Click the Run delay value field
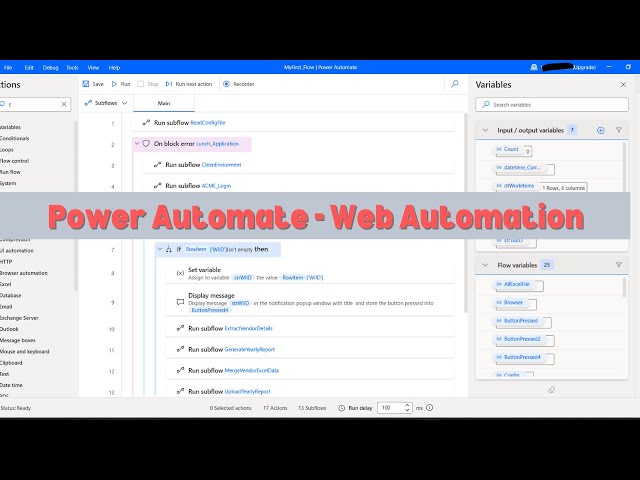Image resolution: width=640 pixels, height=480 pixels. [391, 408]
